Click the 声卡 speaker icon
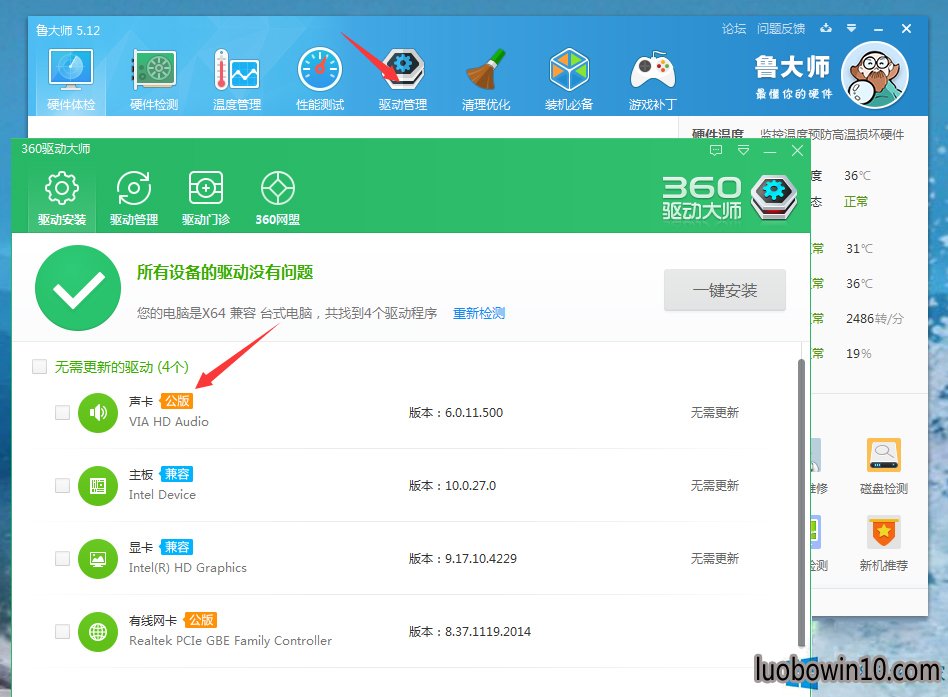Screen dimensions: 948x697 98,413
